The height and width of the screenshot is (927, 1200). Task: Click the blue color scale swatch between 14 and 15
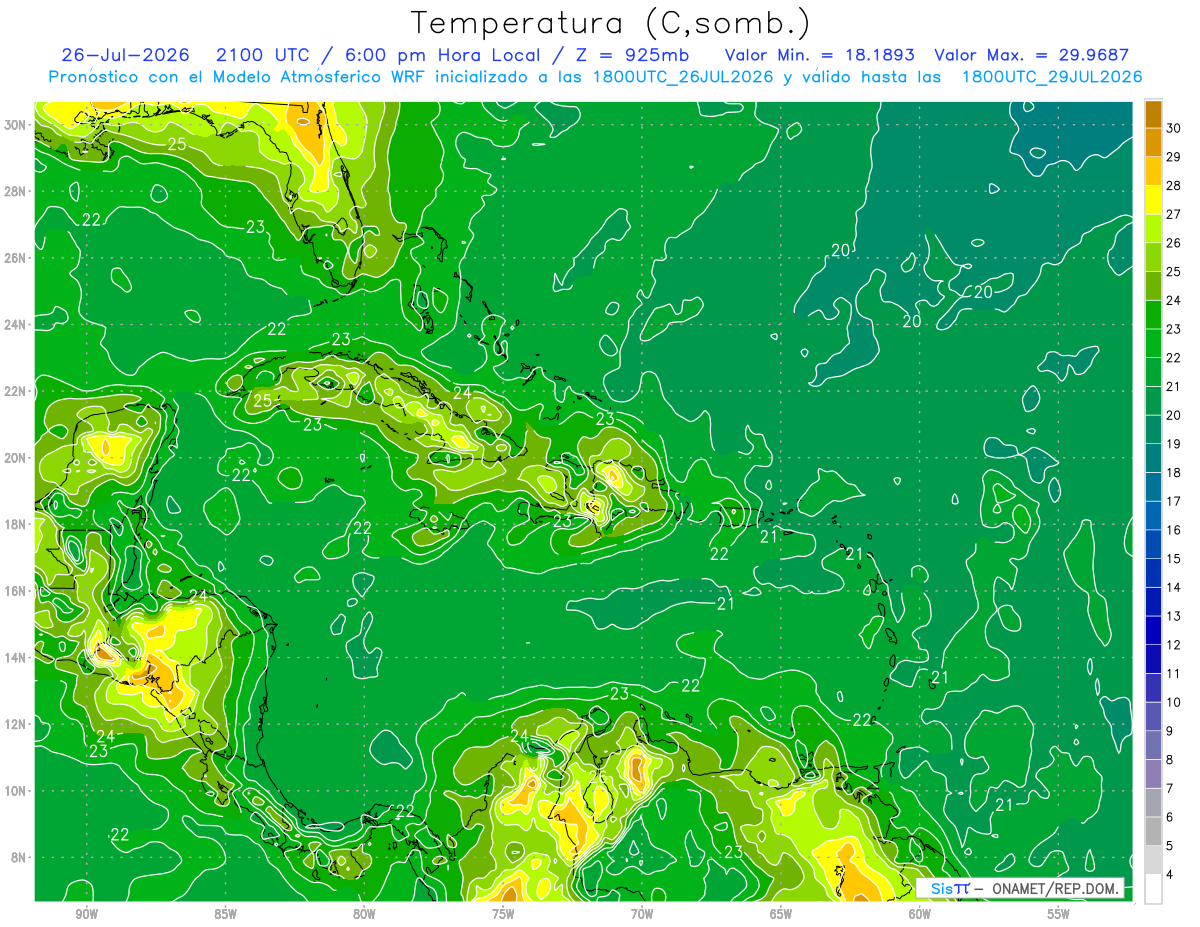tap(1154, 573)
